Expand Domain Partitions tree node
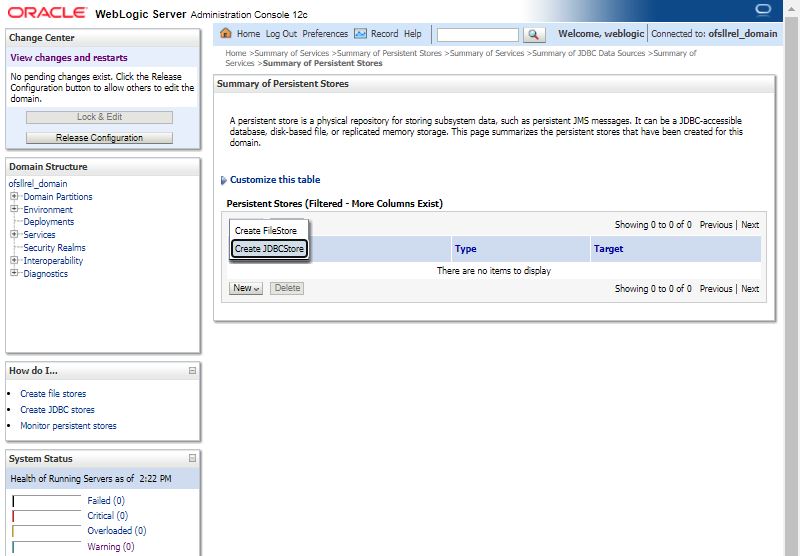The height and width of the screenshot is (556, 800). click(x=14, y=196)
